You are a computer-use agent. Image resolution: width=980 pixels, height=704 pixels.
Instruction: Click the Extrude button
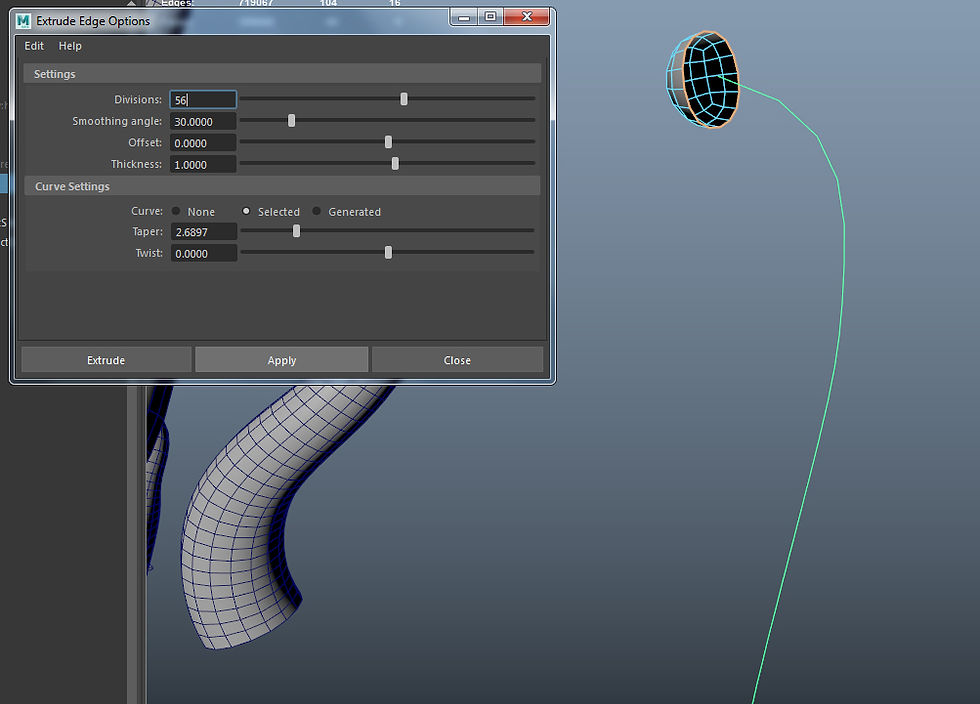click(x=106, y=360)
